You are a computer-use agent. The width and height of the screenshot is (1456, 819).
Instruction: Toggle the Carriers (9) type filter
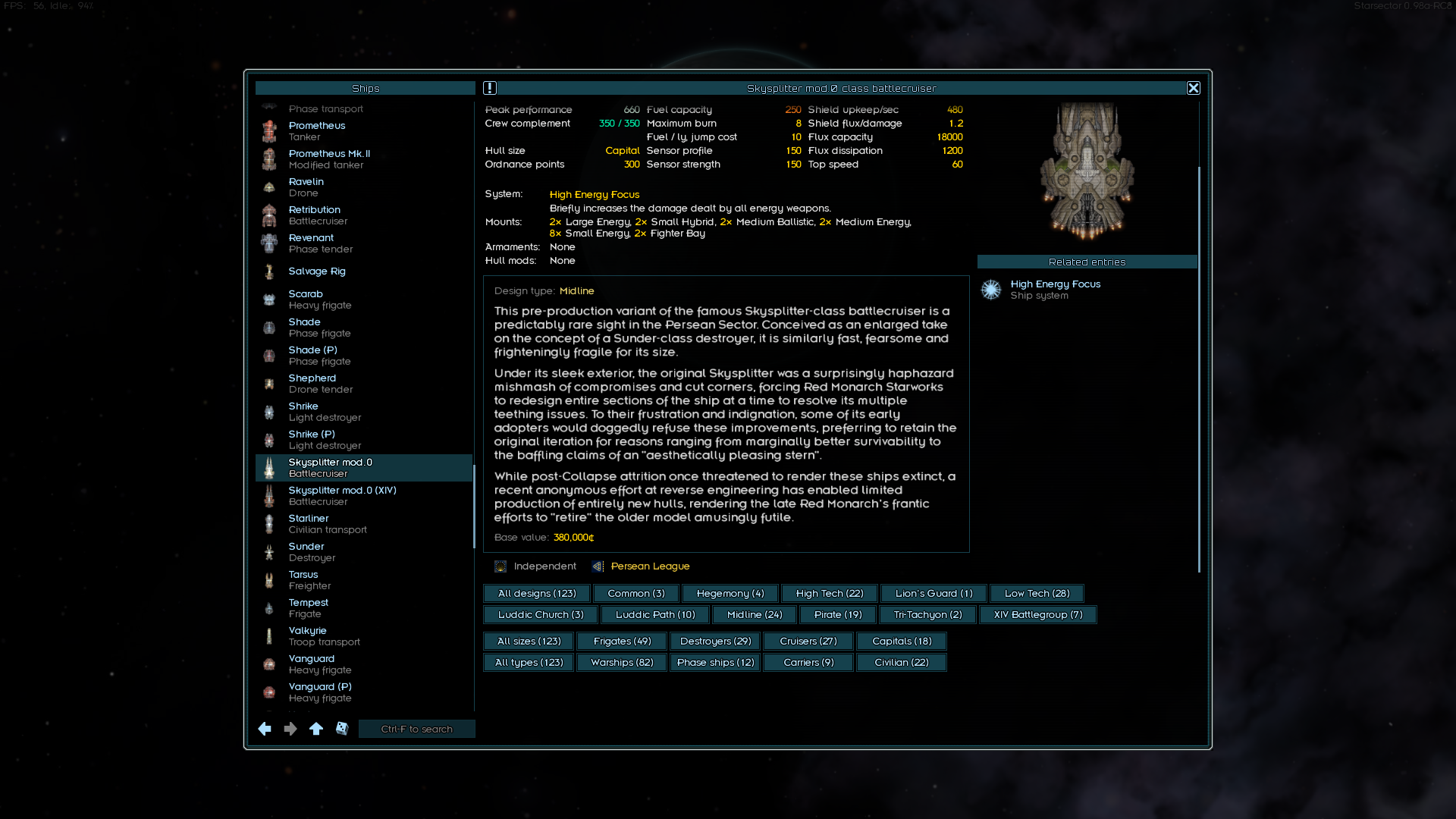tap(808, 662)
